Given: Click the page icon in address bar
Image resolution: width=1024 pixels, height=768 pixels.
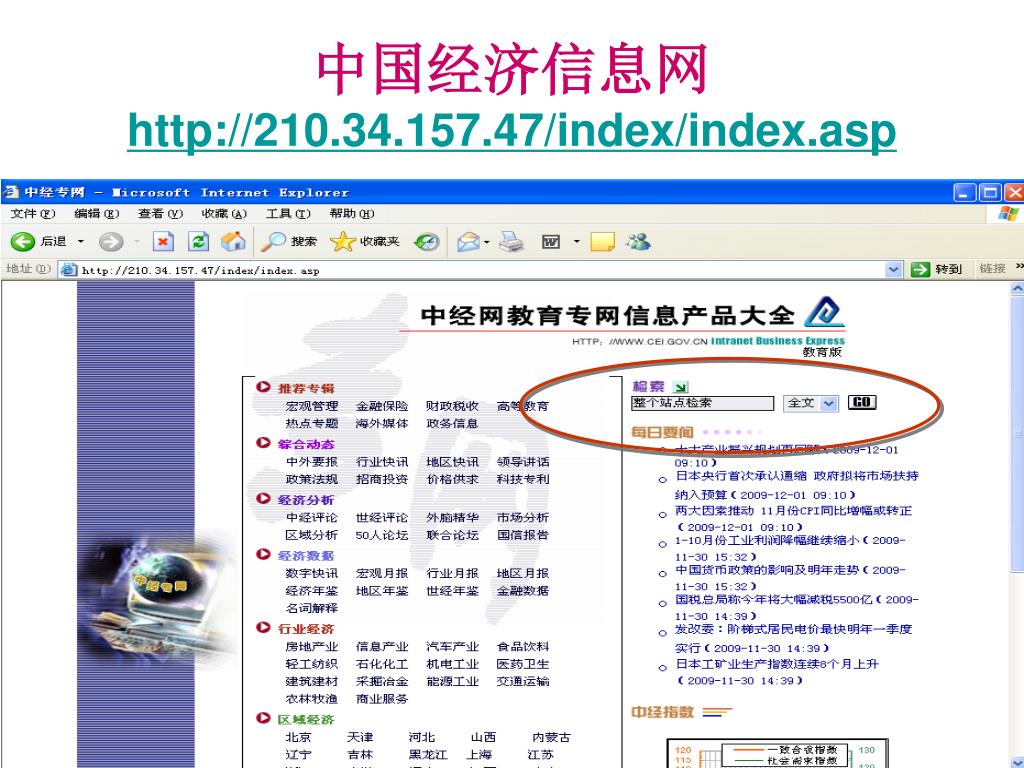Looking at the screenshot, I should click(x=69, y=270).
